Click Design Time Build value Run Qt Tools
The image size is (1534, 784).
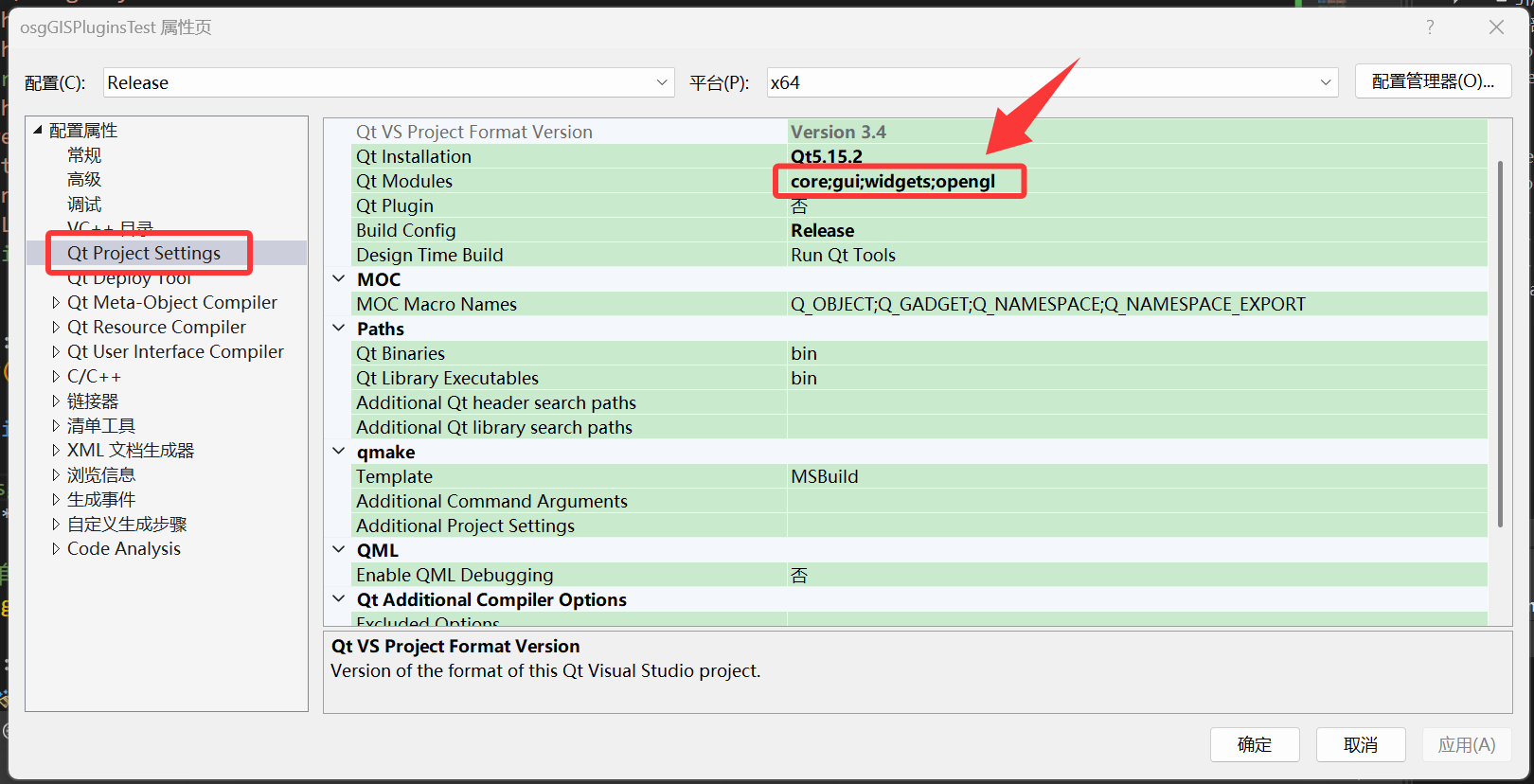1137,255
